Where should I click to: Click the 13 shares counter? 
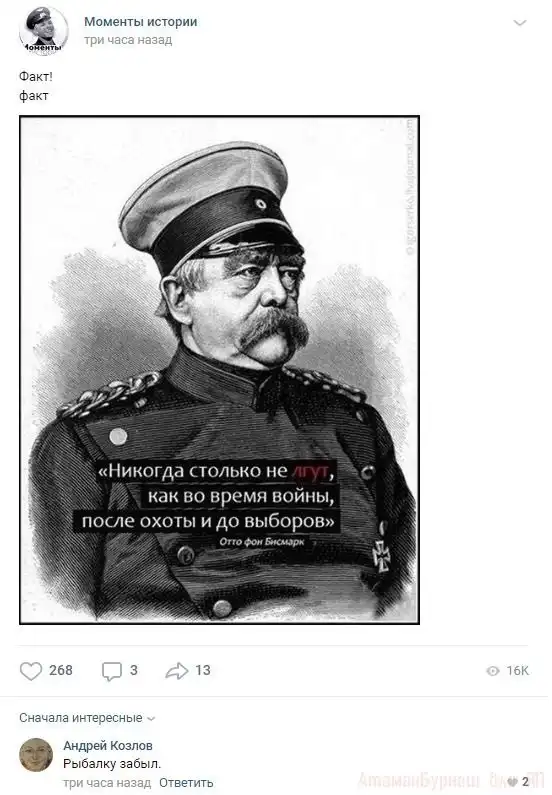pos(203,670)
